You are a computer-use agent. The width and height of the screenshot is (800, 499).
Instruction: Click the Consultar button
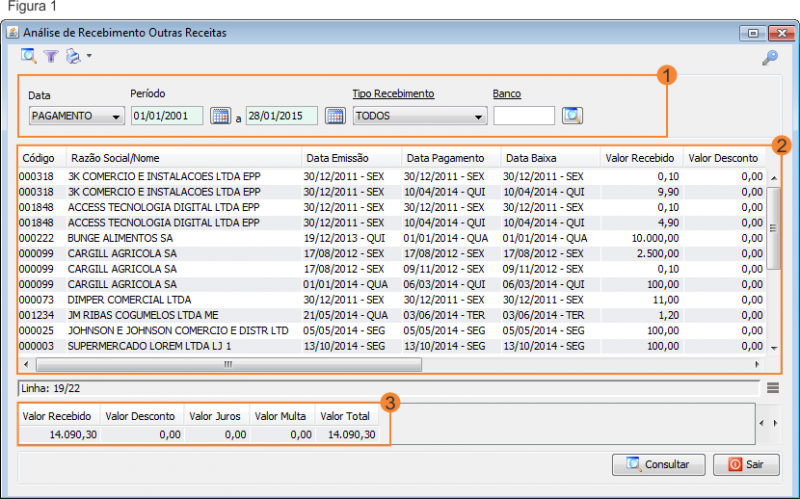[x=659, y=464]
